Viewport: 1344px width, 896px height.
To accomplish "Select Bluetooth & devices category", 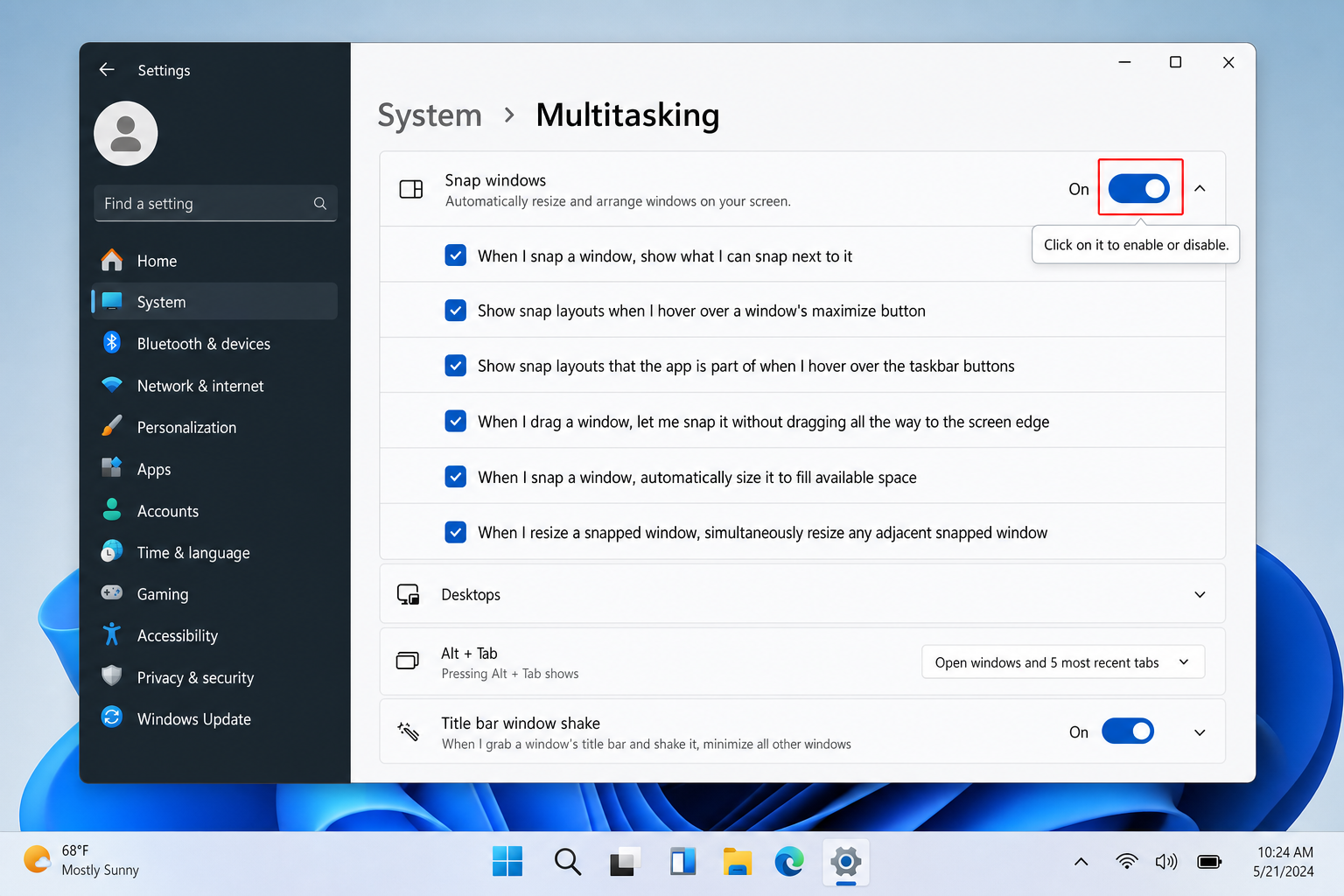I will [x=214, y=343].
